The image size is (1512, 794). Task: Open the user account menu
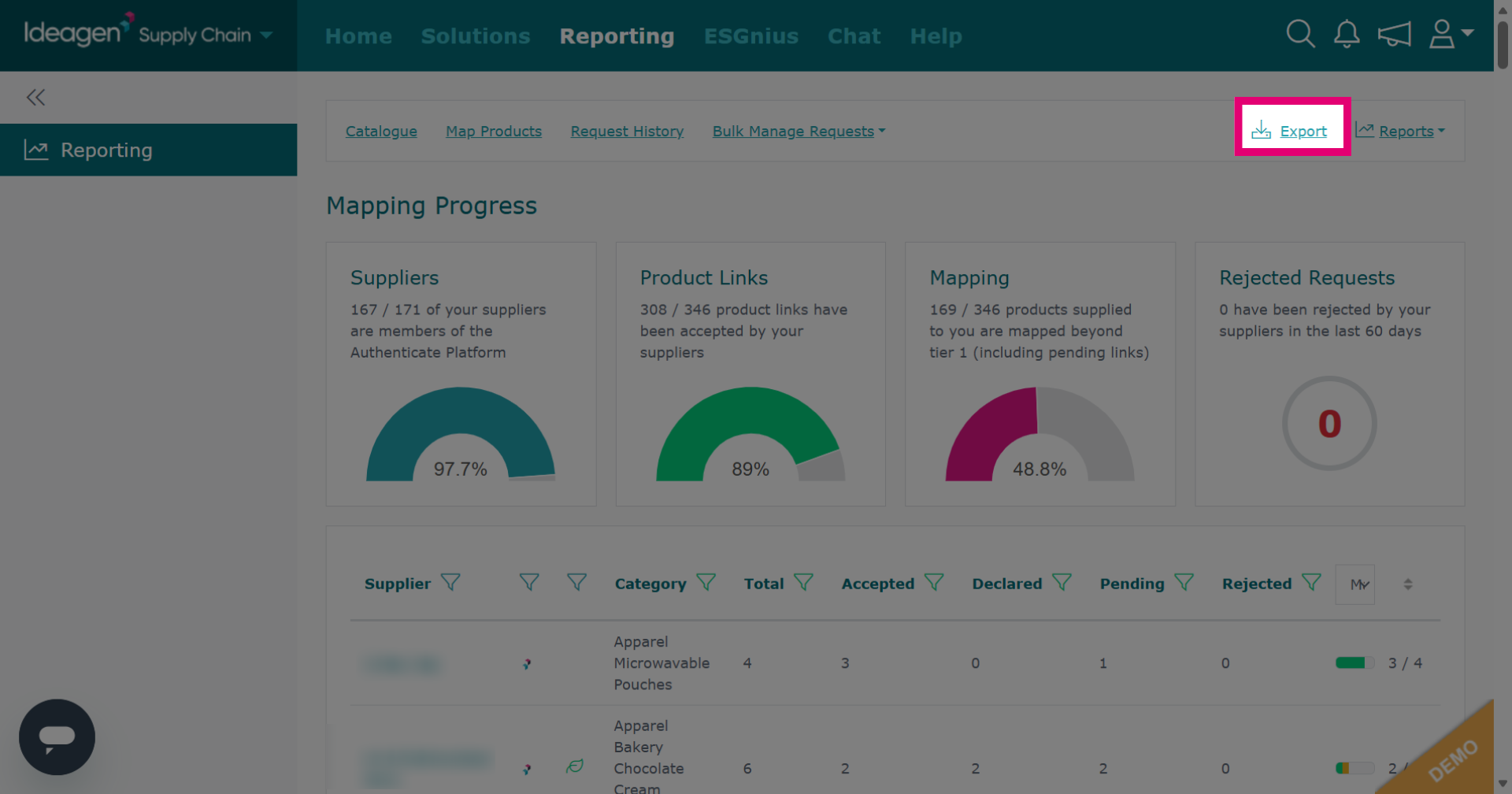[x=1451, y=35]
